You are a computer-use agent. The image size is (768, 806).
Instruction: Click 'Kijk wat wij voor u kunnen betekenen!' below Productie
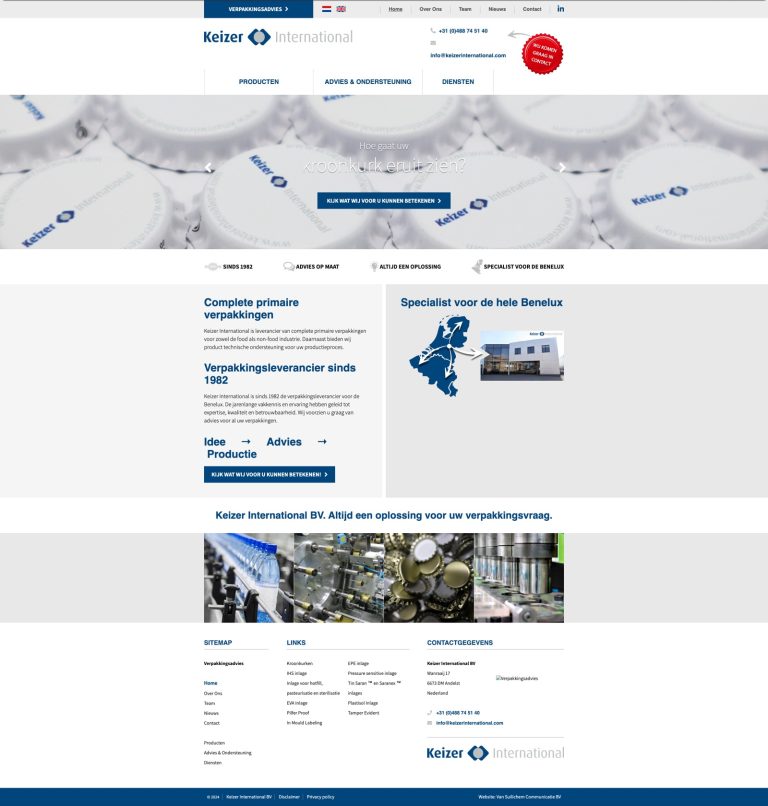tap(269, 474)
